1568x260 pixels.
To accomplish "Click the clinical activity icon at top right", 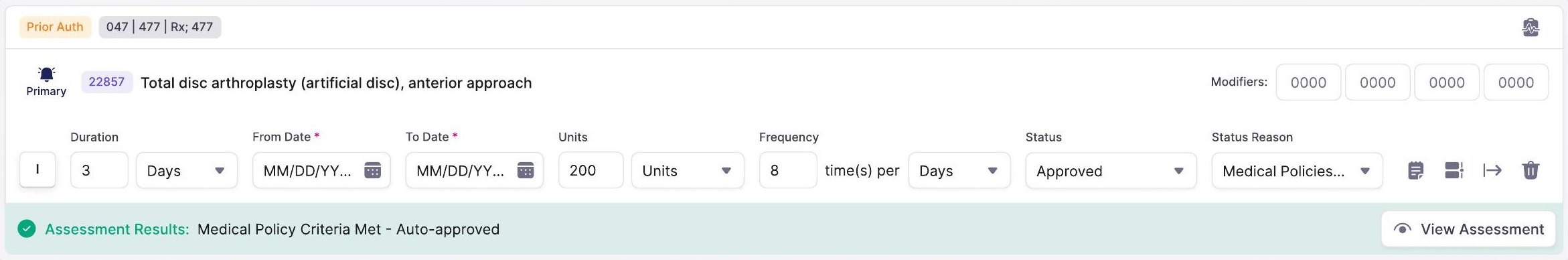I will click(1530, 27).
